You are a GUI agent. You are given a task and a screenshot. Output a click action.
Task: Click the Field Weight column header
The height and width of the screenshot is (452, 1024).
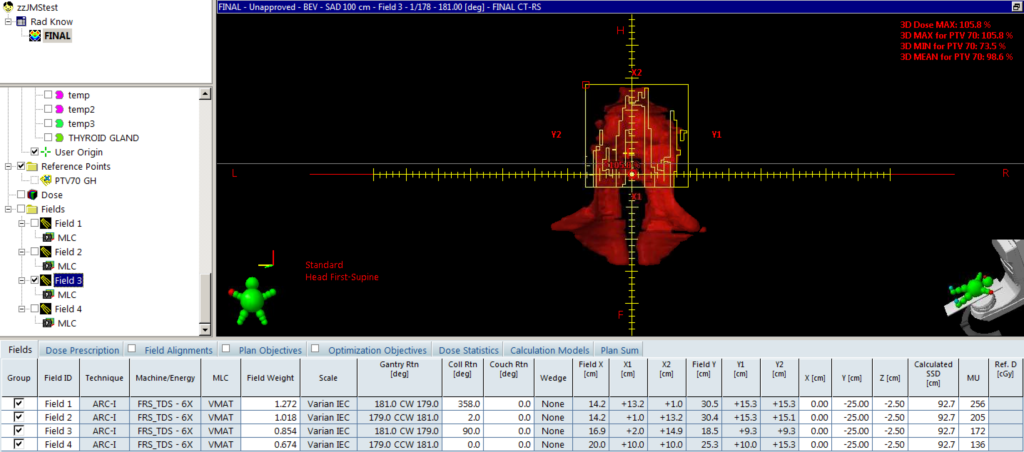(270, 379)
